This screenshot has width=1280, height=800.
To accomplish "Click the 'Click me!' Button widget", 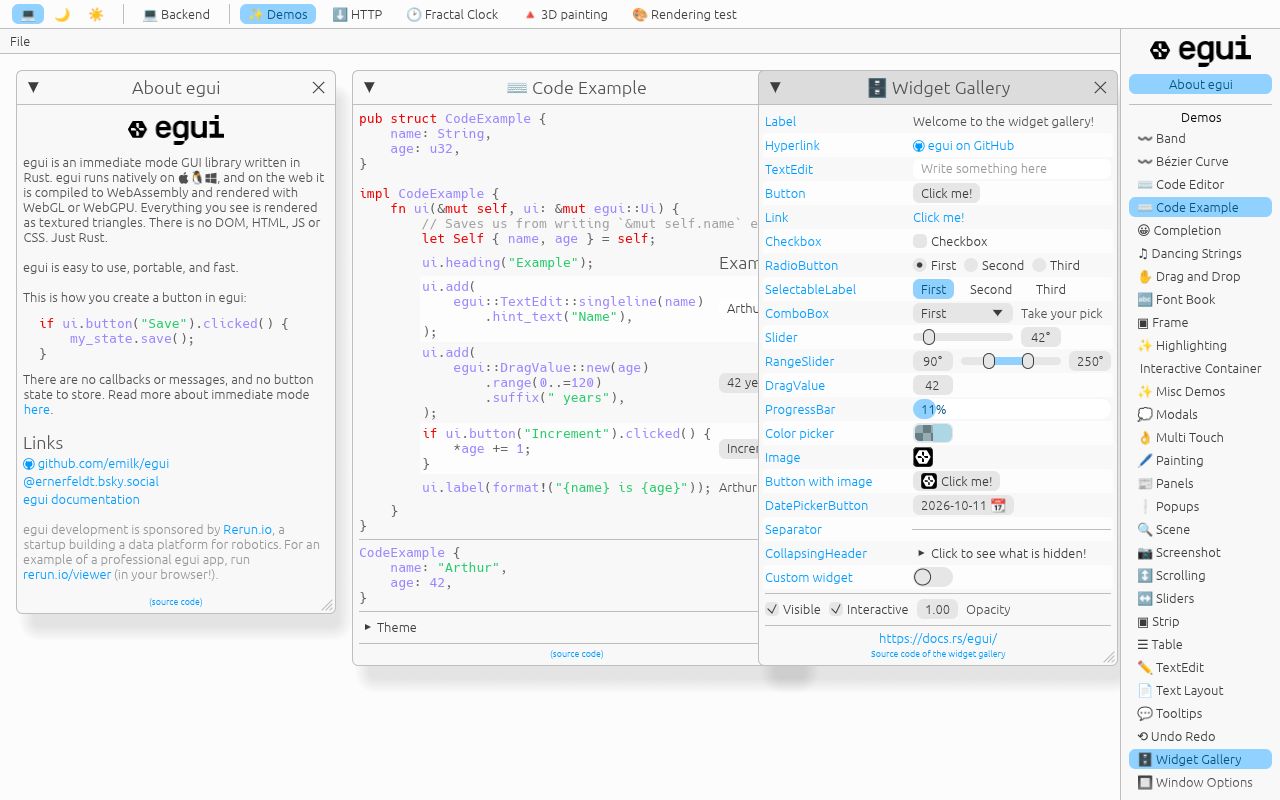I will pyautogui.click(x=946, y=193).
